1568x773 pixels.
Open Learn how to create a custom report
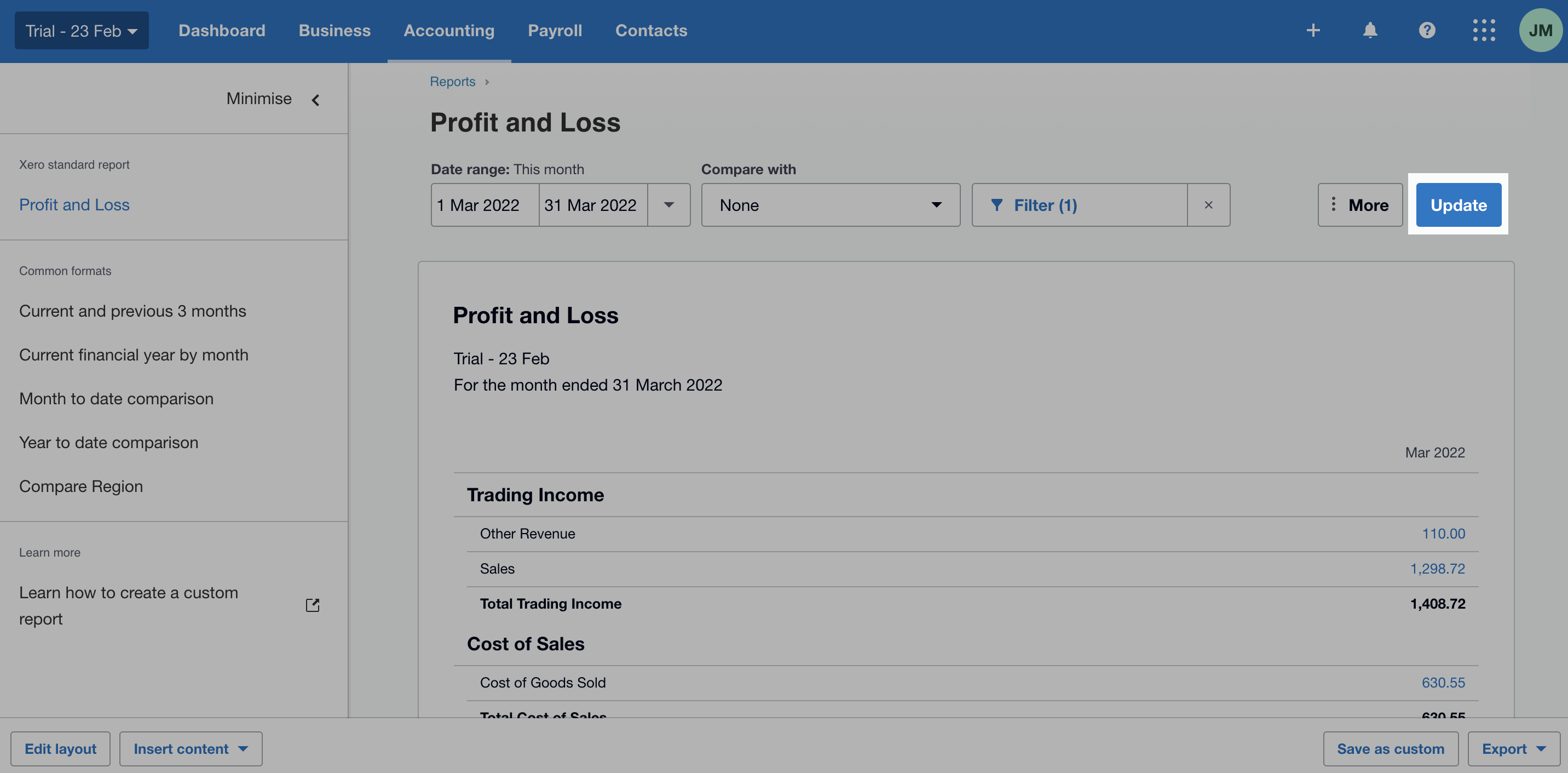point(129,605)
